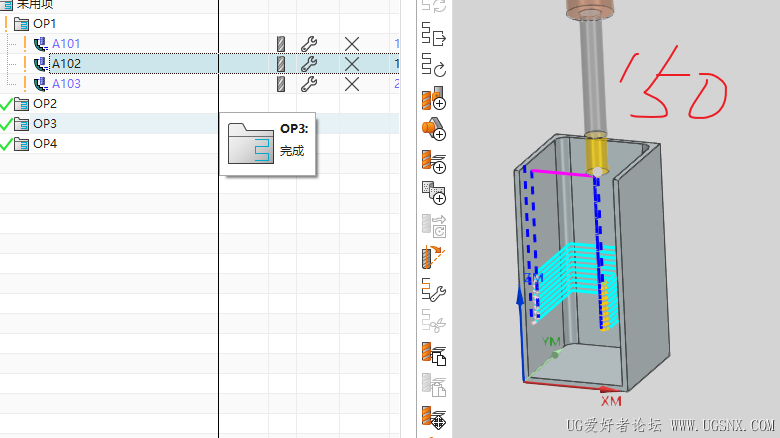Click the YM axis label in the viewport

551,341
